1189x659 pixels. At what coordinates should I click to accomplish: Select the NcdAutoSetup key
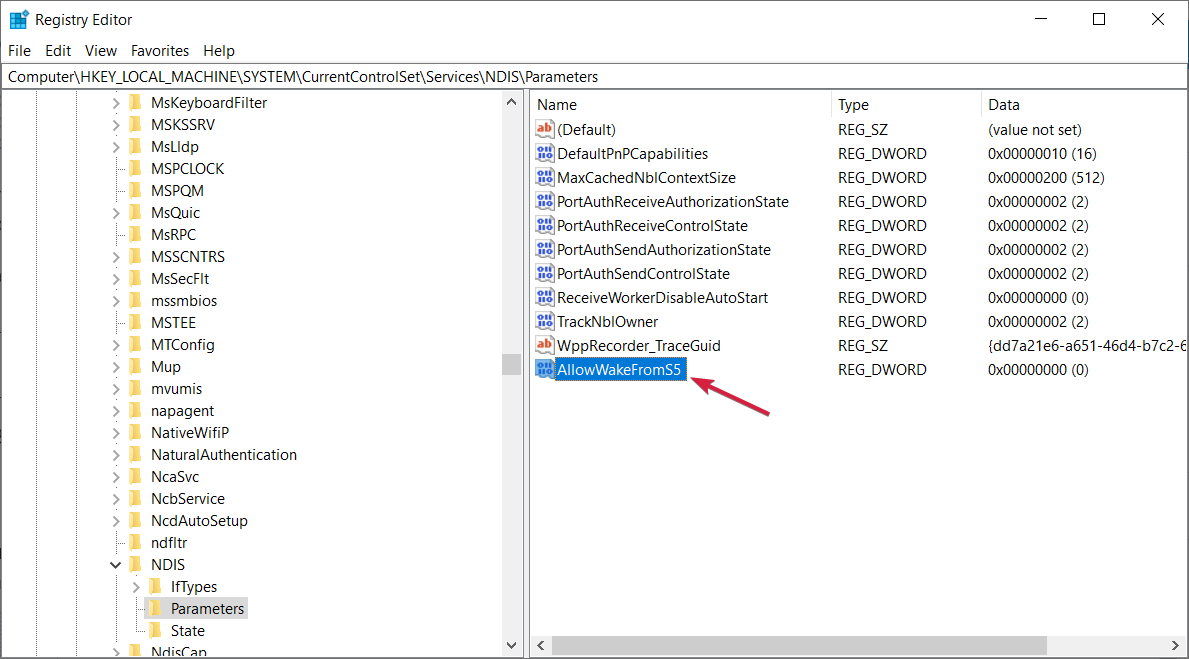[199, 520]
